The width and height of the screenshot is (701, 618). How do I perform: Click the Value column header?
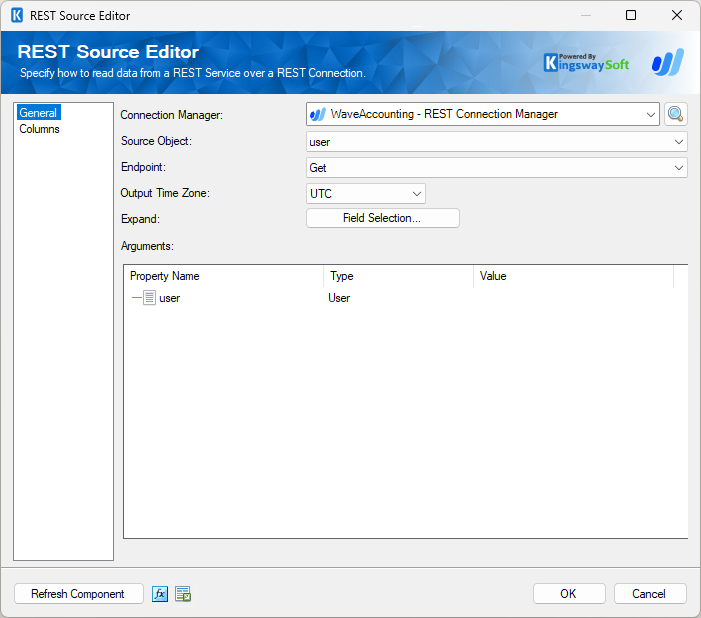pyautogui.click(x=574, y=276)
